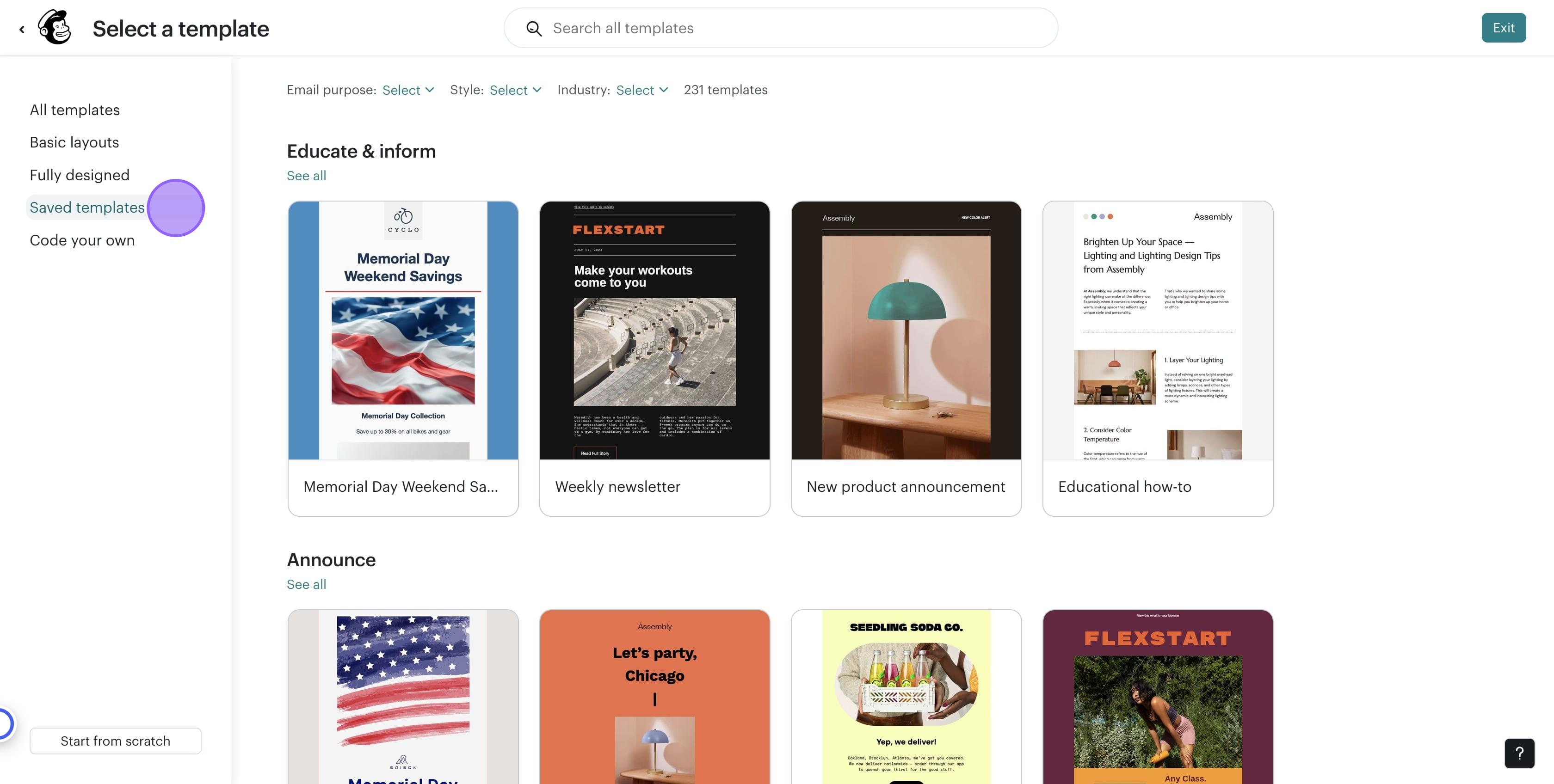Open All templates in sidebar
Image resolution: width=1554 pixels, height=784 pixels.
(75, 110)
